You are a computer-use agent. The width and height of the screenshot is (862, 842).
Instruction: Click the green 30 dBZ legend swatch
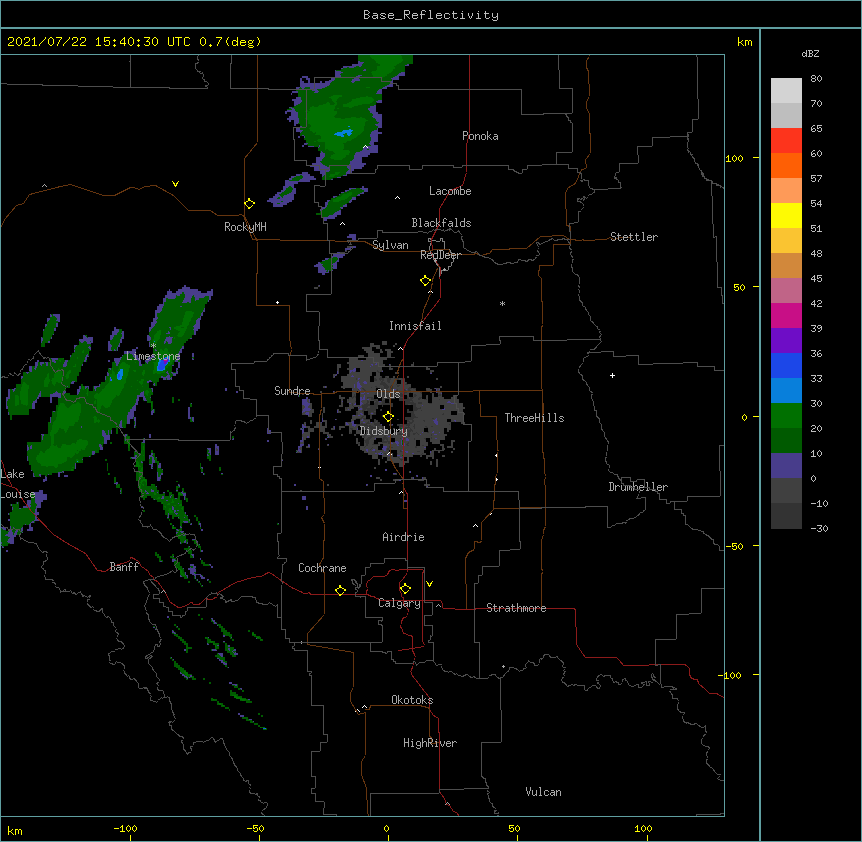pos(786,416)
